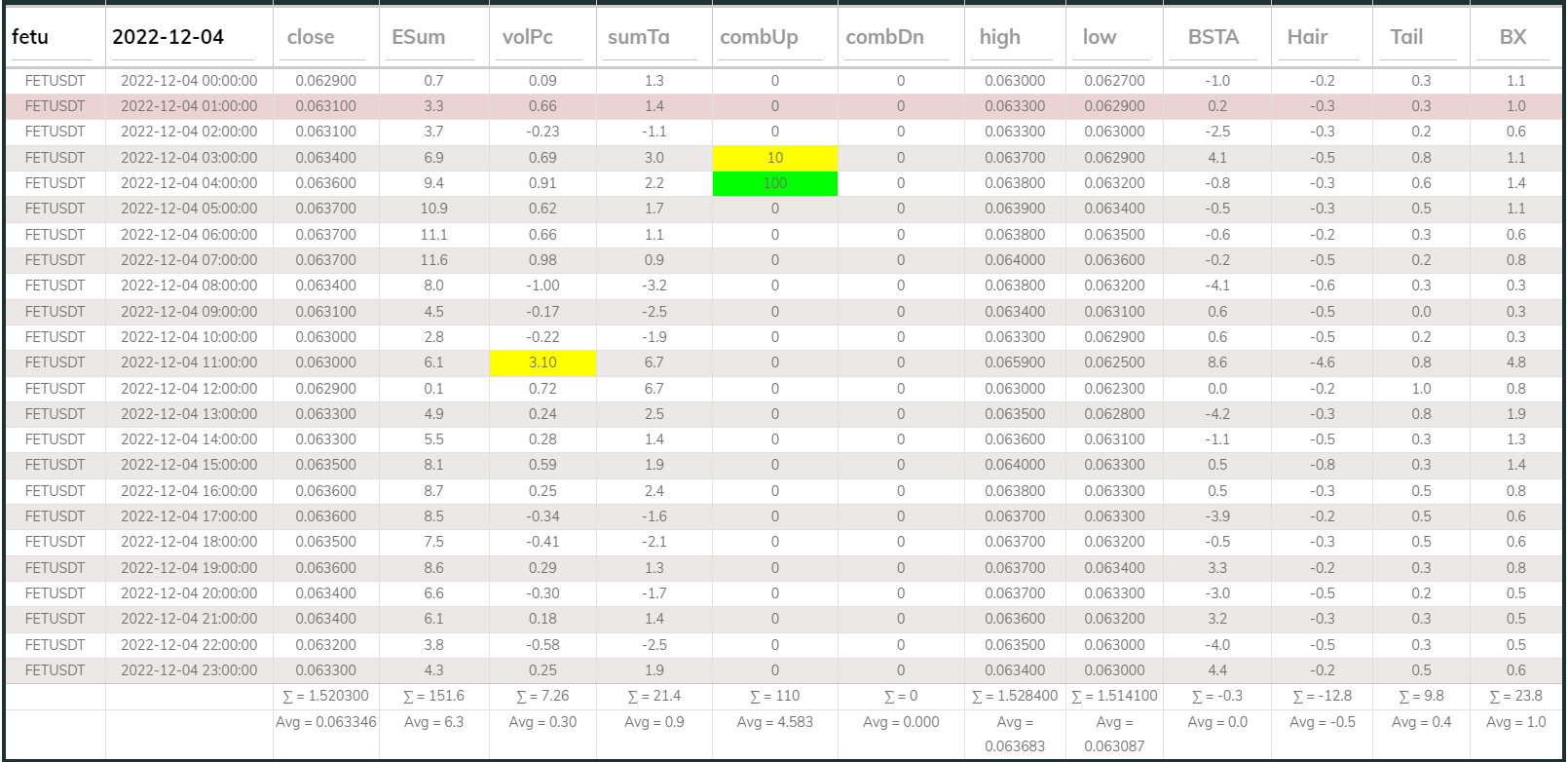The image size is (1568, 762).
Task: Click the Tail total ∑ = 9.8
Action: [x=1421, y=697]
